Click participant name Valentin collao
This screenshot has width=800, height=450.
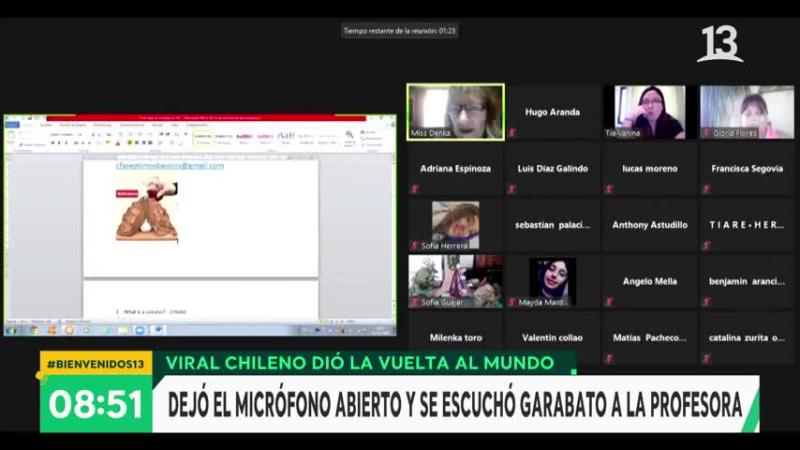[x=553, y=338]
